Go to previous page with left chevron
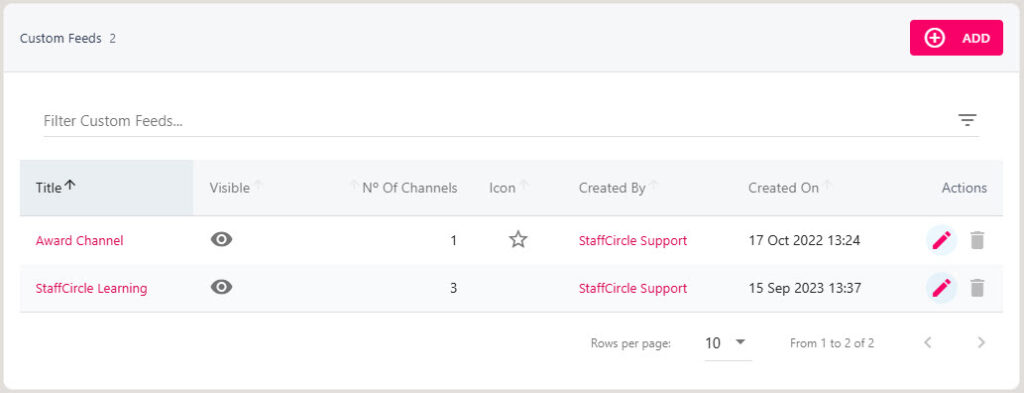The width and height of the screenshot is (1024, 393). [927, 343]
